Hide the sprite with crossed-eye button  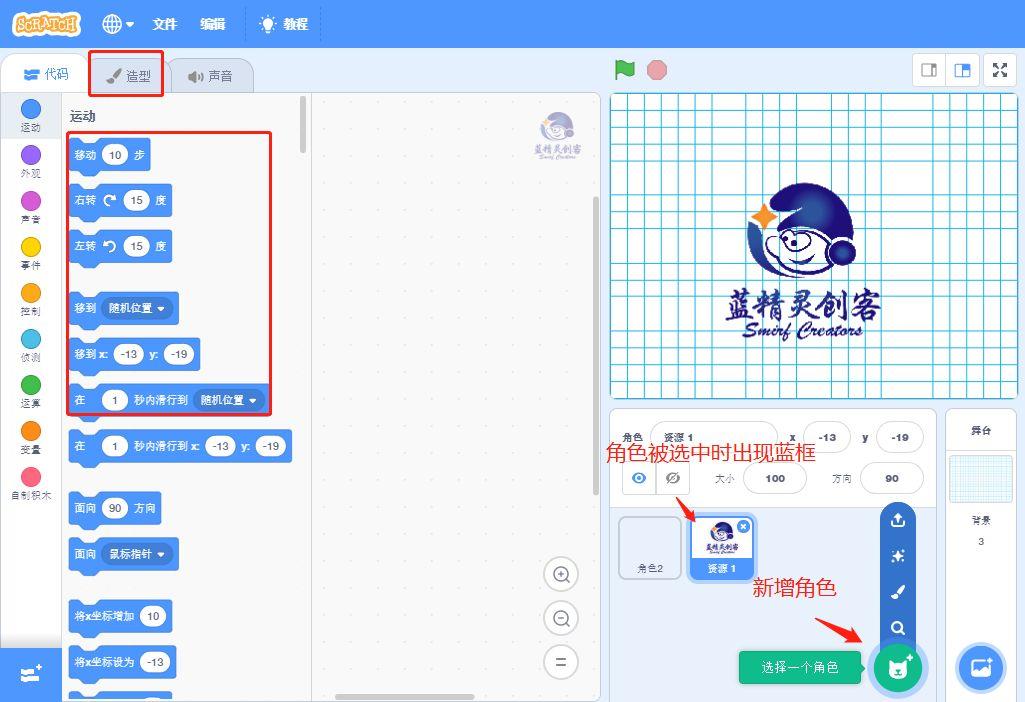(673, 478)
